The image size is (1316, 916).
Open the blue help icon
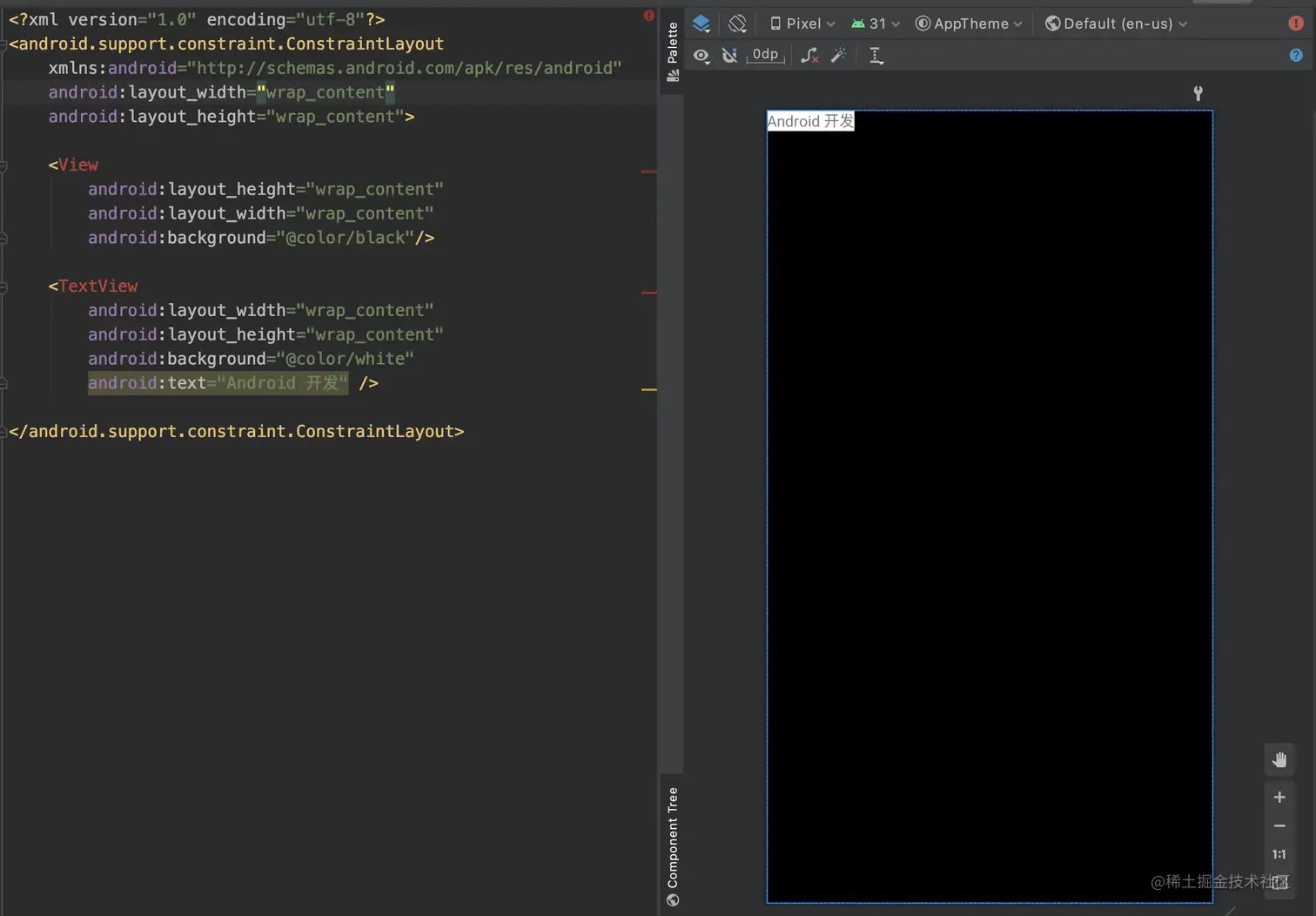[1296, 55]
